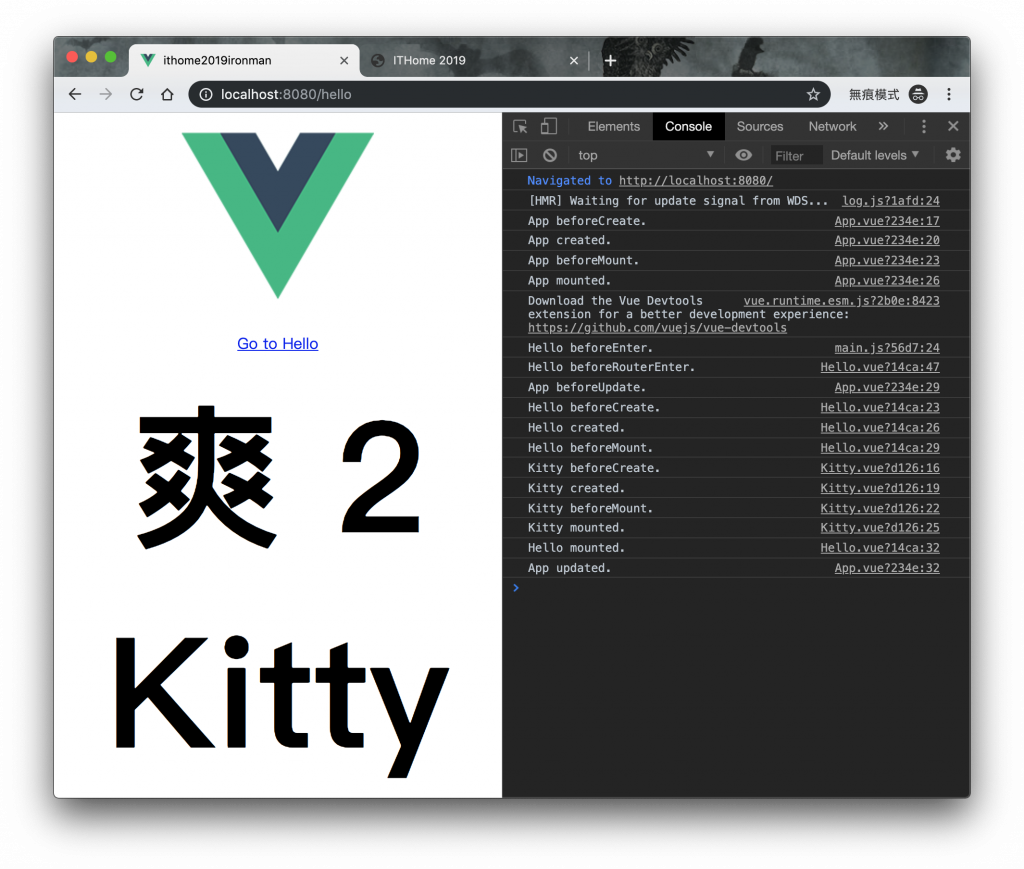This screenshot has height=869, width=1024.
Task: Activate the inspect element picker
Action: tap(520, 127)
